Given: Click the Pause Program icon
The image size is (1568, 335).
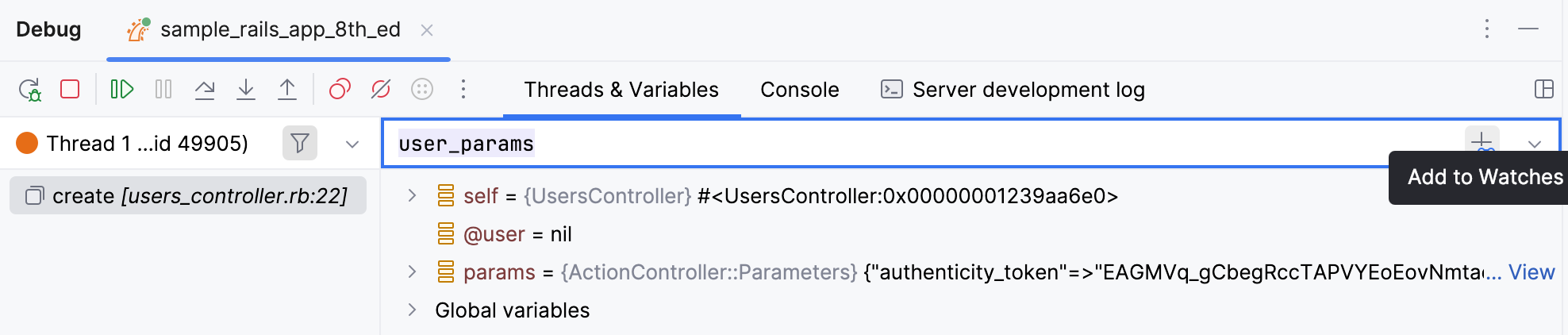Looking at the screenshot, I should click(x=163, y=89).
